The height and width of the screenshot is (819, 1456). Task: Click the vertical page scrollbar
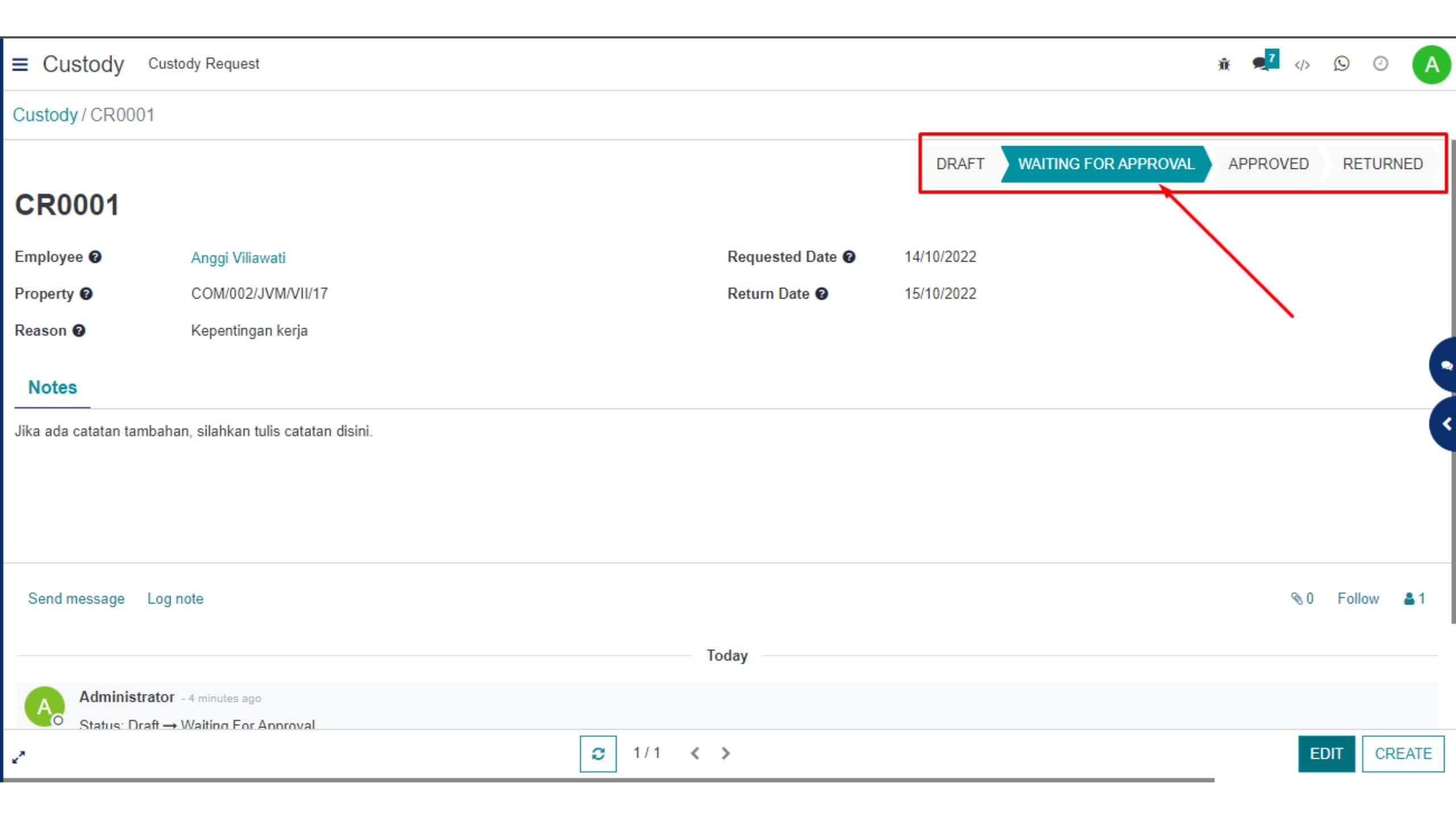click(1453, 381)
